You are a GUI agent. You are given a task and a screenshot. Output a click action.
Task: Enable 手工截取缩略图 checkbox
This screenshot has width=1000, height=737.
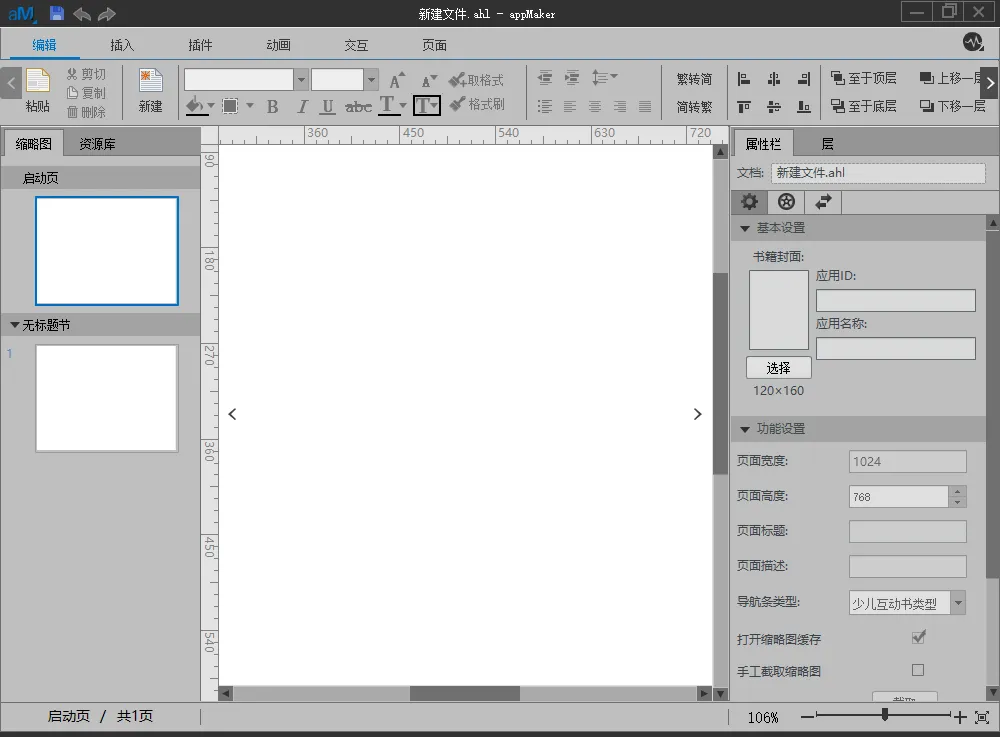(x=918, y=670)
